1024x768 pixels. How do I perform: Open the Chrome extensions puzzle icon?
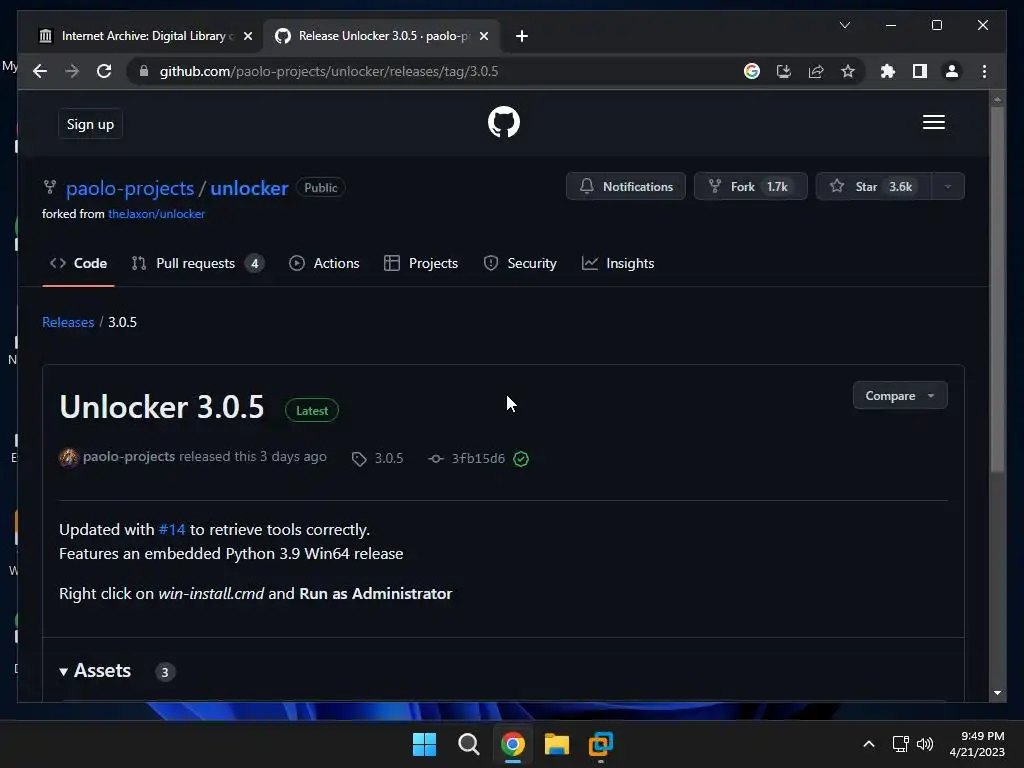coord(888,71)
